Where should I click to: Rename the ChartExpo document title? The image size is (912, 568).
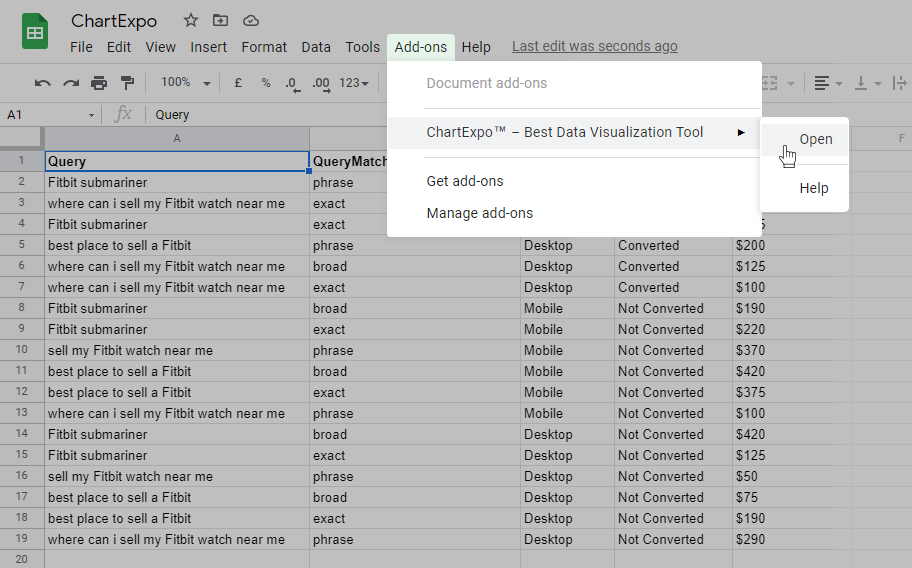click(114, 22)
